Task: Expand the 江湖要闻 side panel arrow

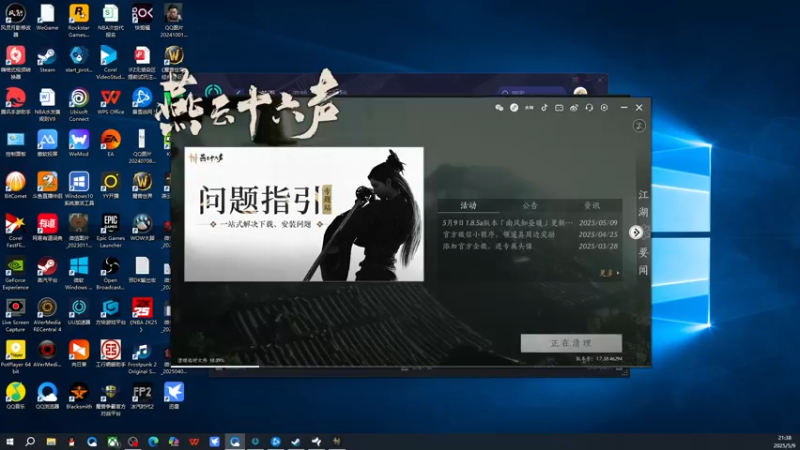Action: pos(636,232)
